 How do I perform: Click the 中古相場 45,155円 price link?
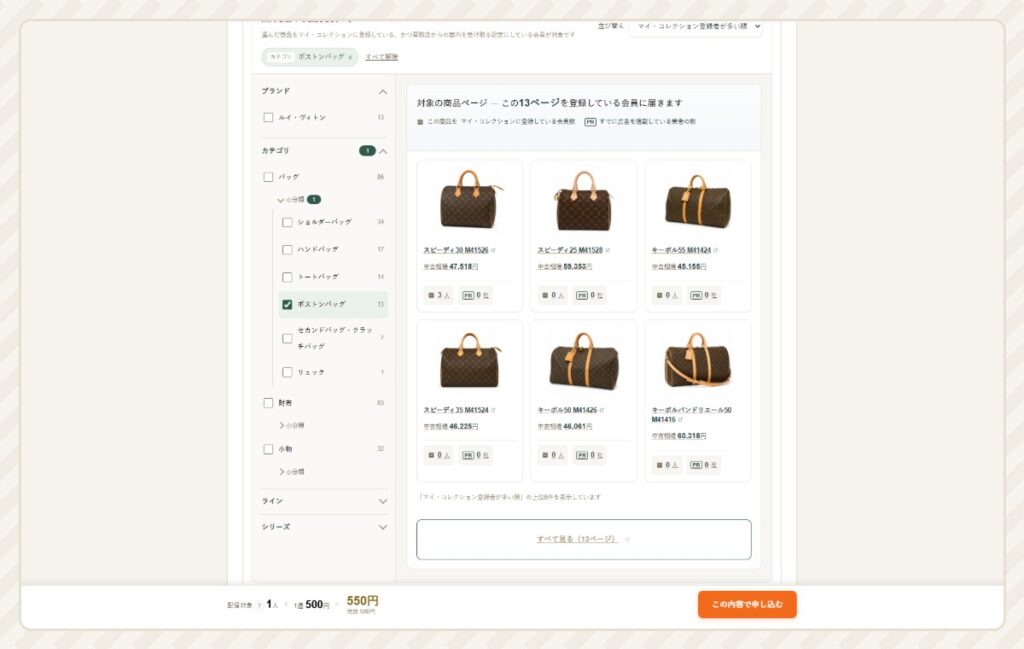(x=679, y=266)
